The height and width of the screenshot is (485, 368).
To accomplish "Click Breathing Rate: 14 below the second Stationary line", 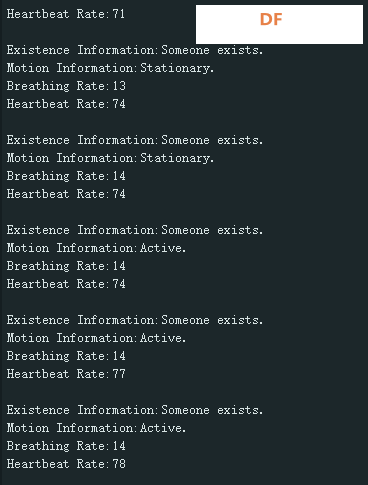I will (x=66, y=176).
